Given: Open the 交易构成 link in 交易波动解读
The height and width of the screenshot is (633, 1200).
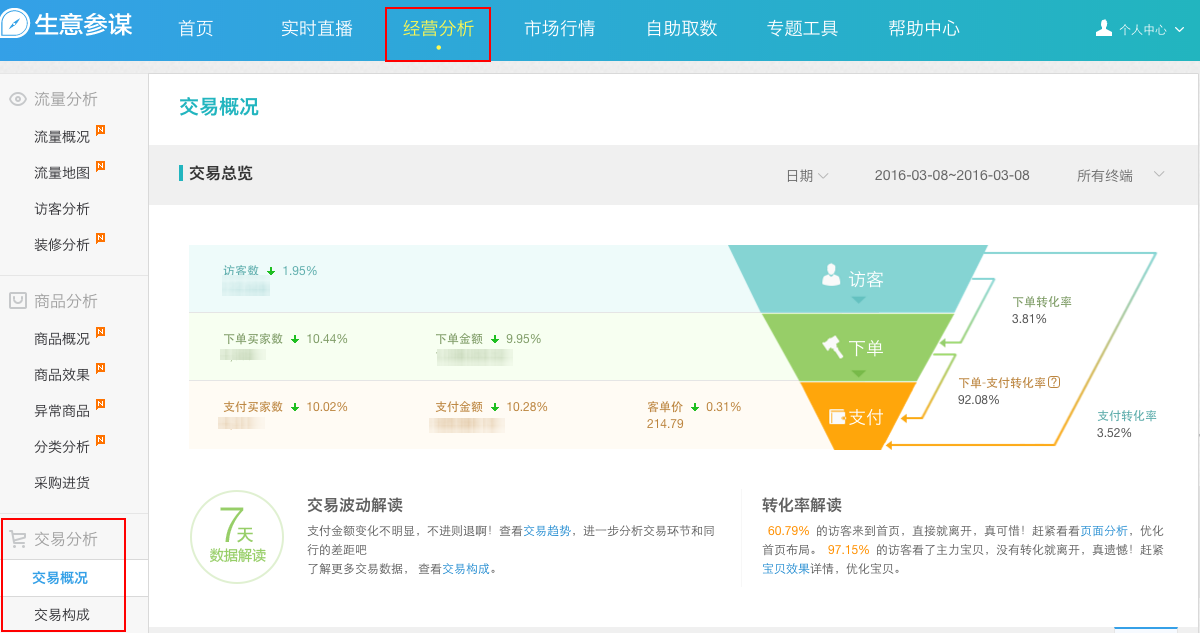Looking at the screenshot, I should point(466,568).
